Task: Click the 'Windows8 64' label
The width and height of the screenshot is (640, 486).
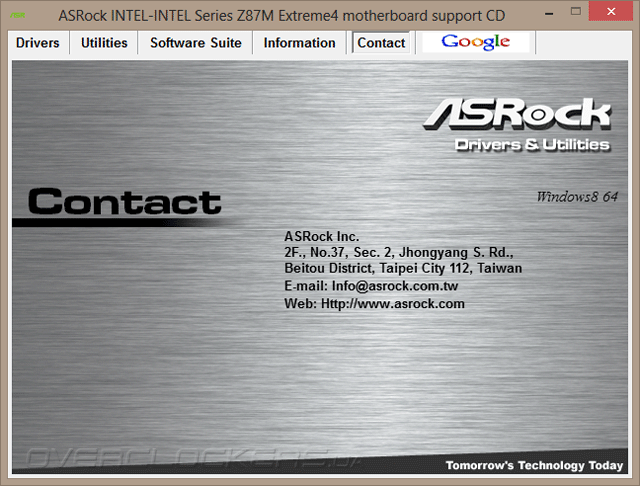Action: pos(577,197)
